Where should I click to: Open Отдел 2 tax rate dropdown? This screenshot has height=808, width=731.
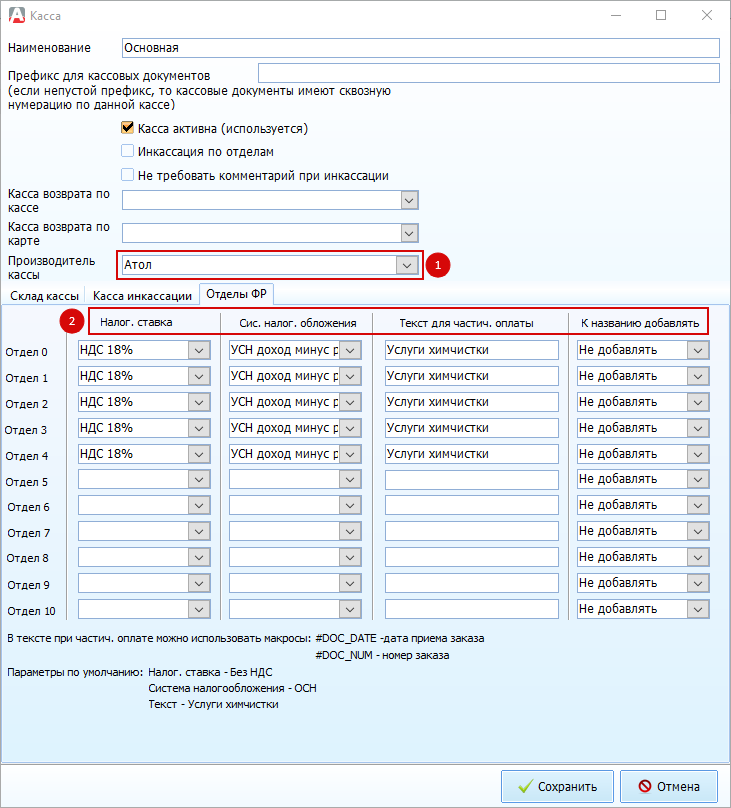pos(199,402)
